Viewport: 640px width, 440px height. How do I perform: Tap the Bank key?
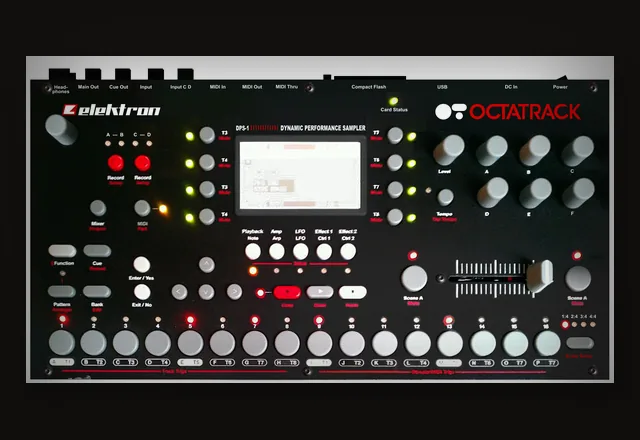click(x=97, y=291)
